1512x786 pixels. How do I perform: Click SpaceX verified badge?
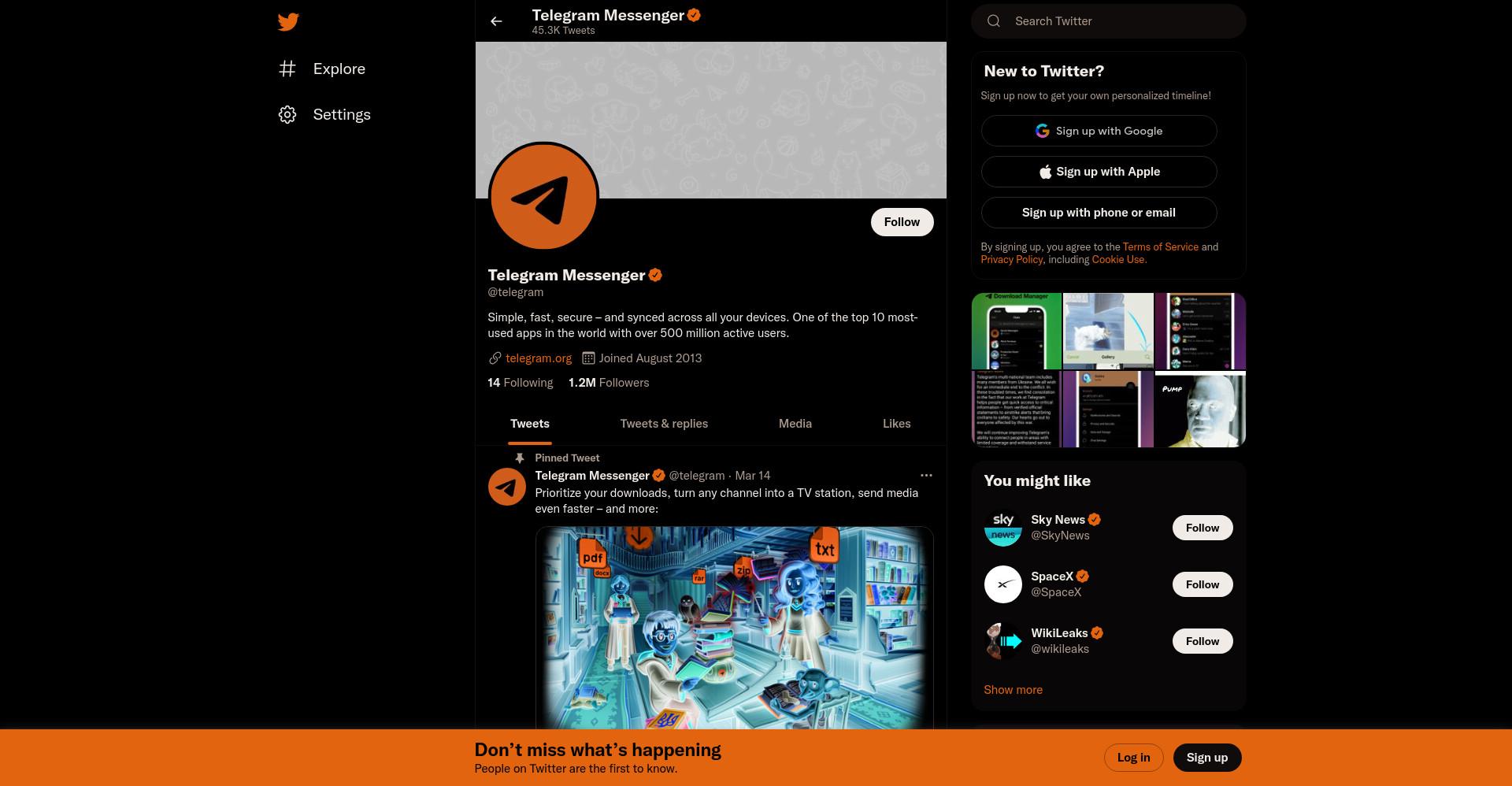point(1083,577)
